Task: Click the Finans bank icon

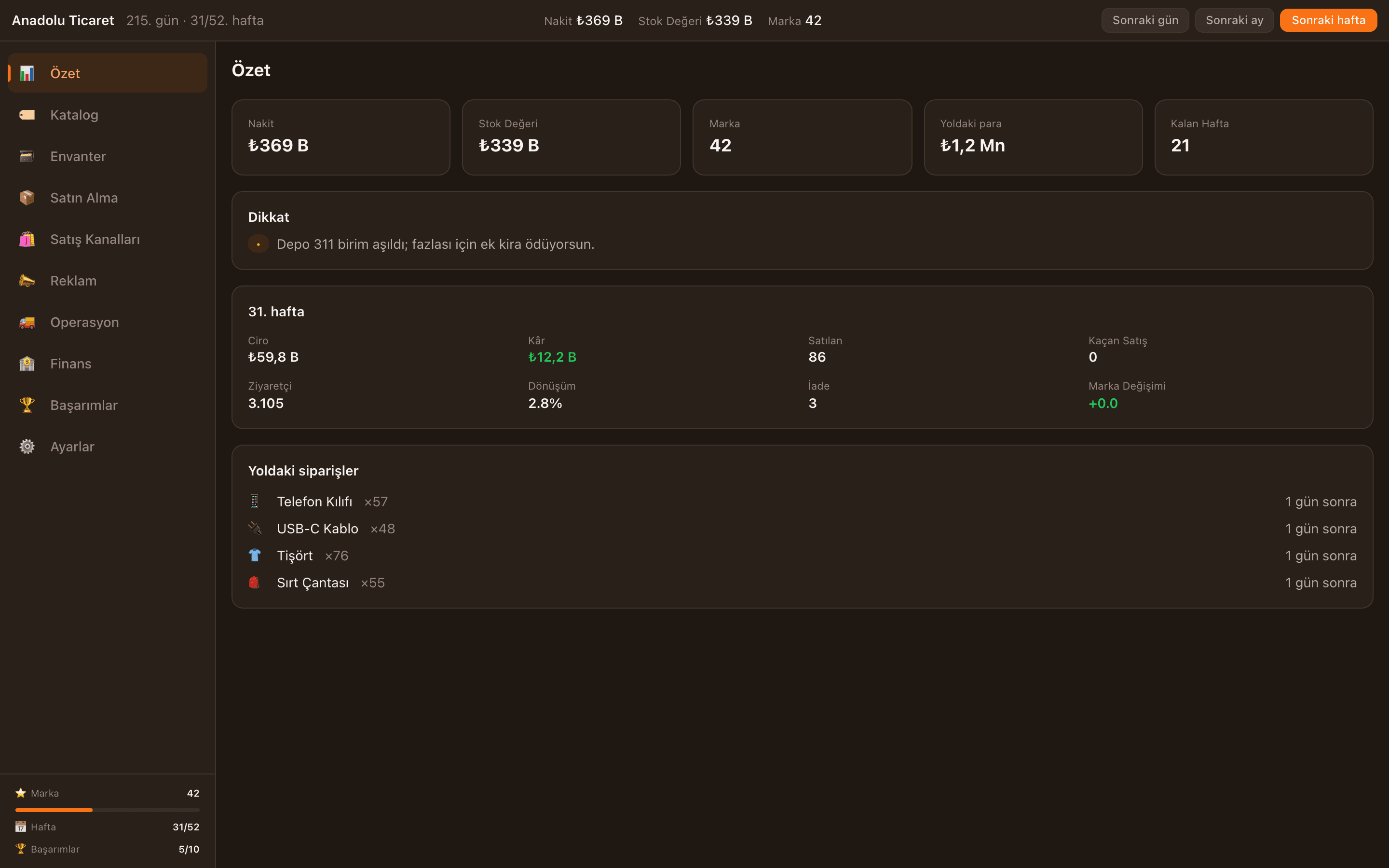Action: click(27, 364)
